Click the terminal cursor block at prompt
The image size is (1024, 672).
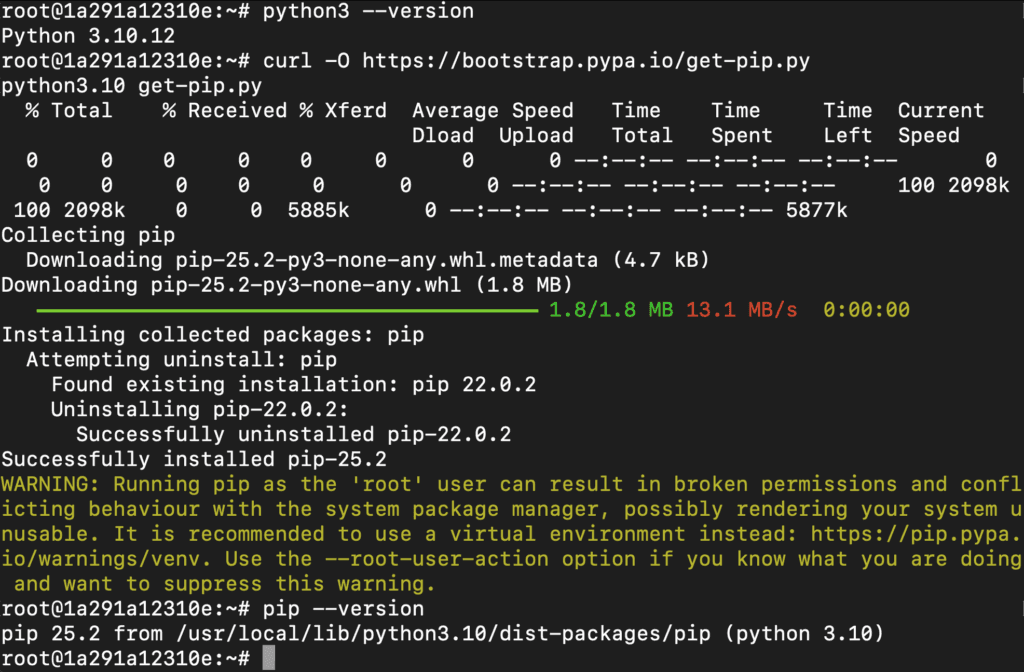[x=268, y=658]
